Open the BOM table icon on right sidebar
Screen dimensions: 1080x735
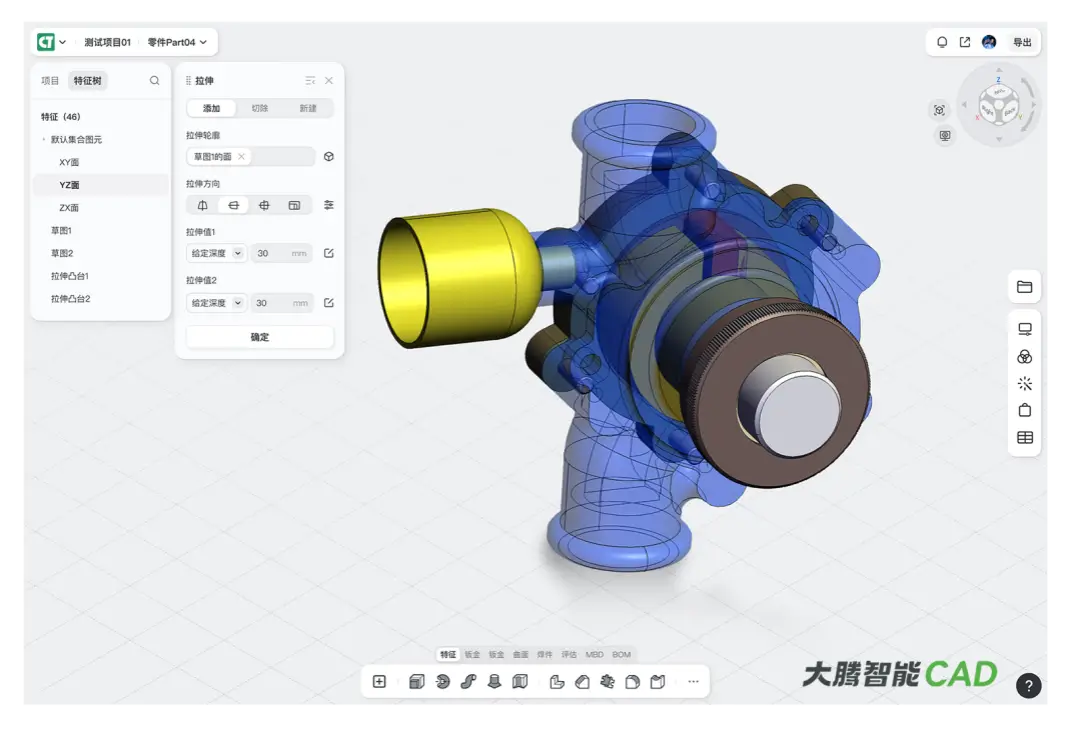[x=1024, y=437]
